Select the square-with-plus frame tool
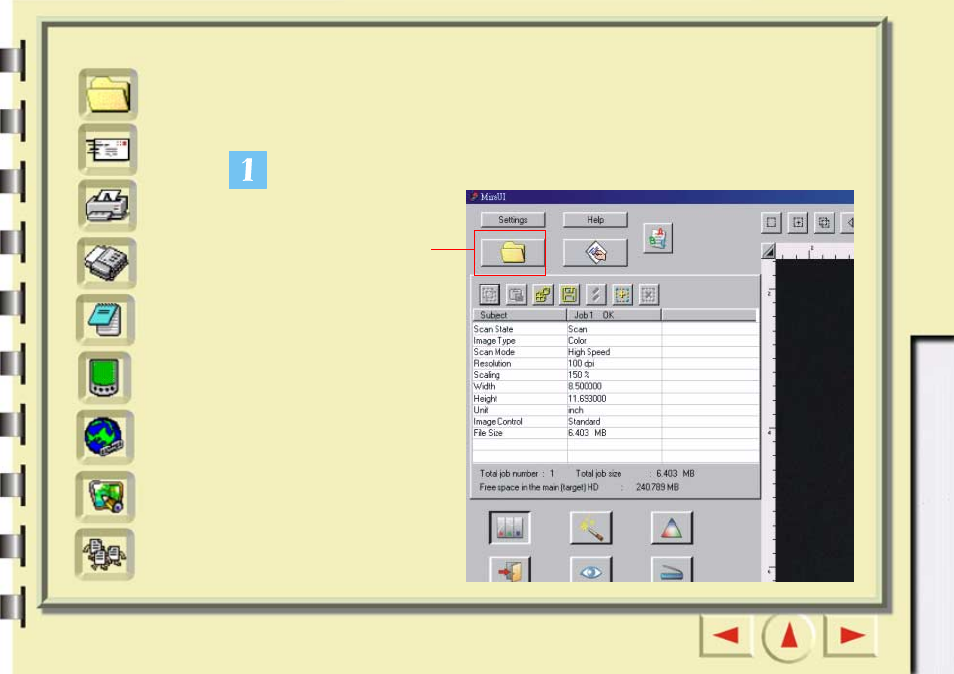 (798, 223)
